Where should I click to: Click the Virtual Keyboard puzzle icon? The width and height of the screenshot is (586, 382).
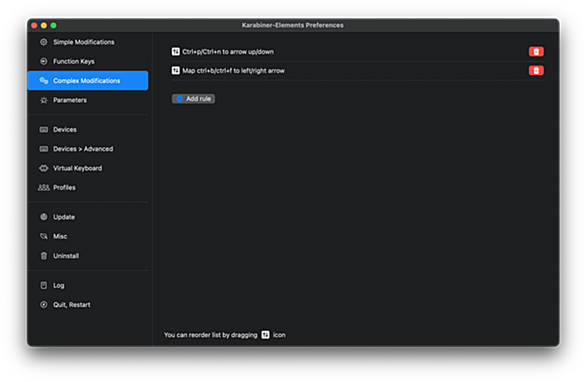point(44,168)
